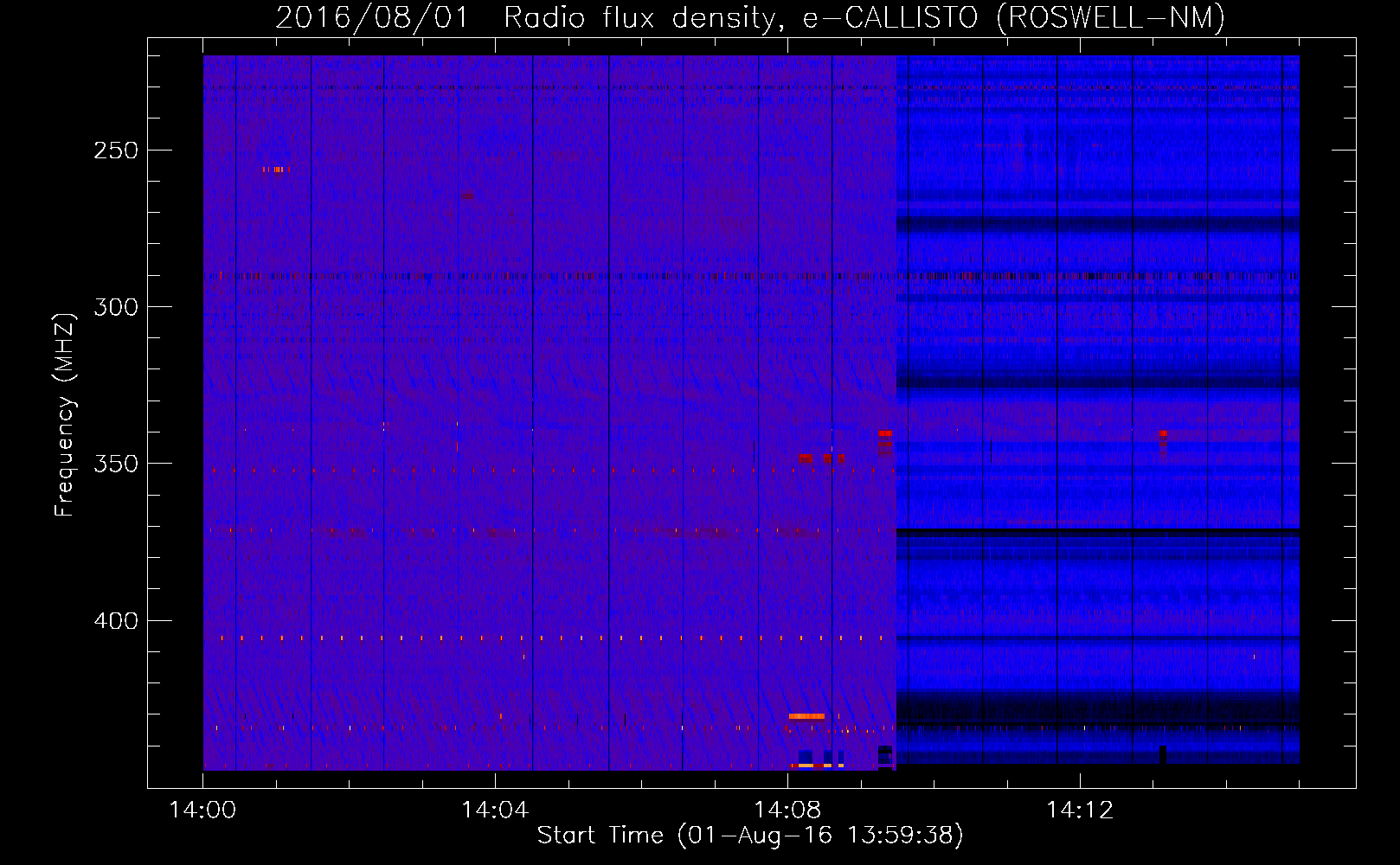Image resolution: width=1400 pixels, height=865 pixels.
Task: Click the 400 frequency tick label
Action: click(116, 621)
